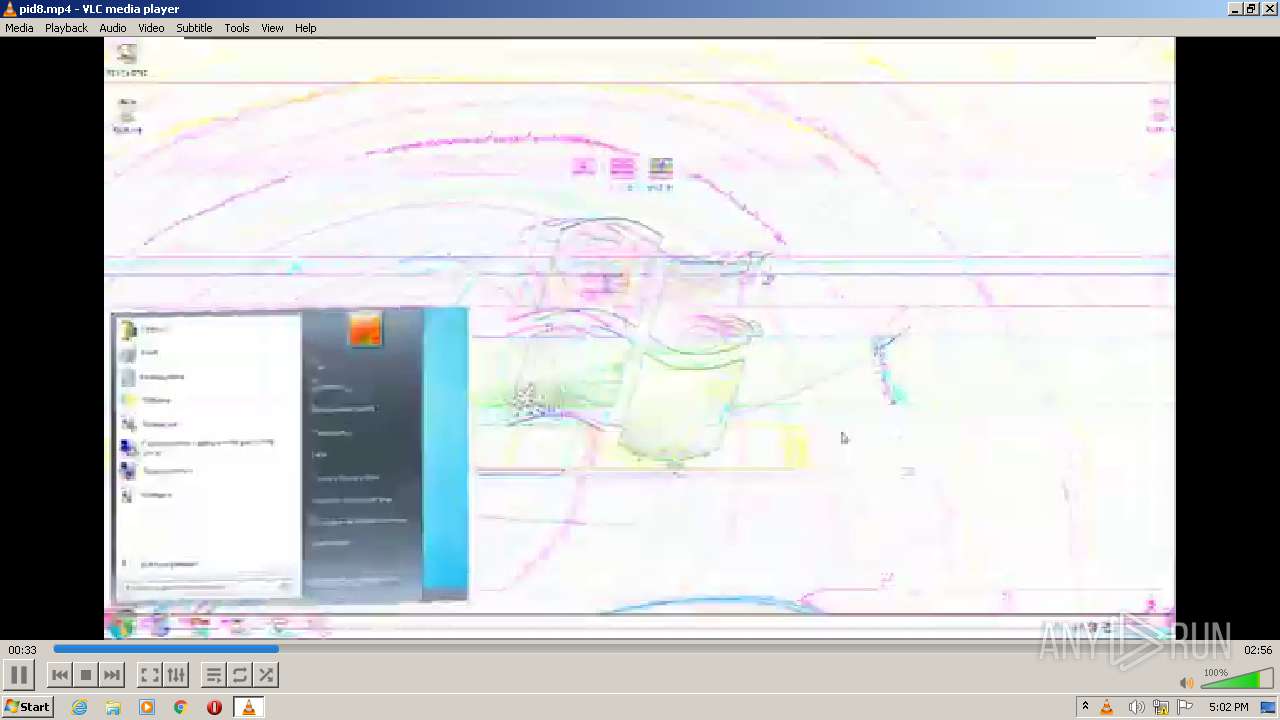This screenshot has width=1280, height=720.
Task: Skip to next media item
Action: tap(112, 675)
